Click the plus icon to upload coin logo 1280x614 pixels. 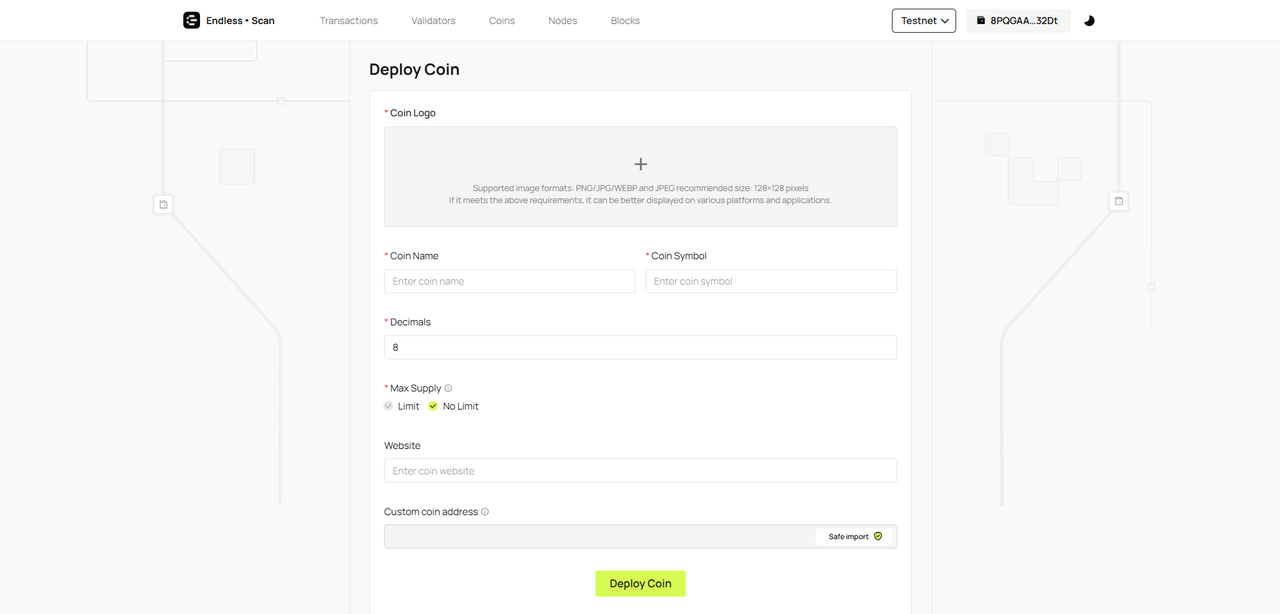pos(640,164)
